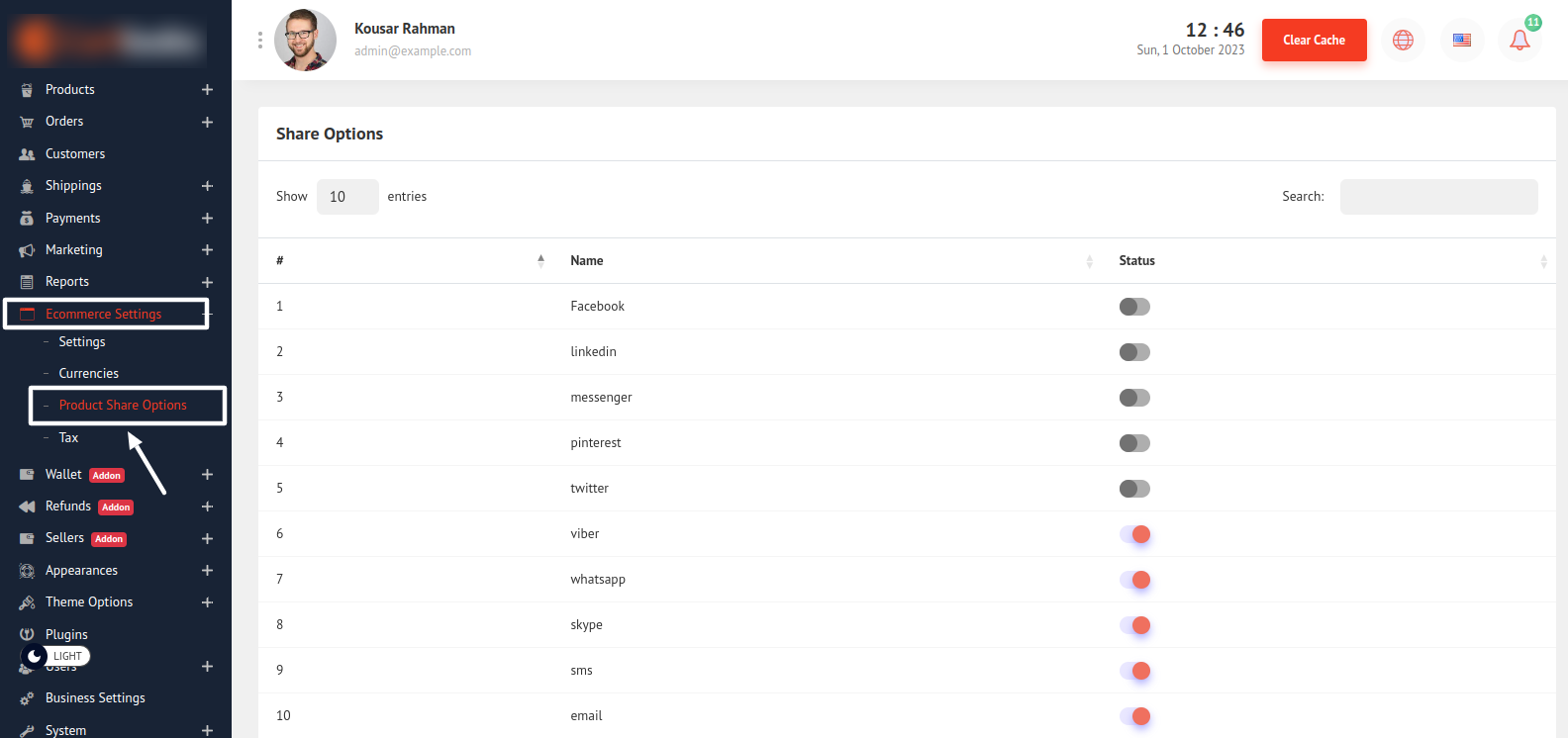Image resolution: width=1568 pixels, height=738 pixels.
Task: Open the globe website icon
Action: click(x=1403, y=41)
